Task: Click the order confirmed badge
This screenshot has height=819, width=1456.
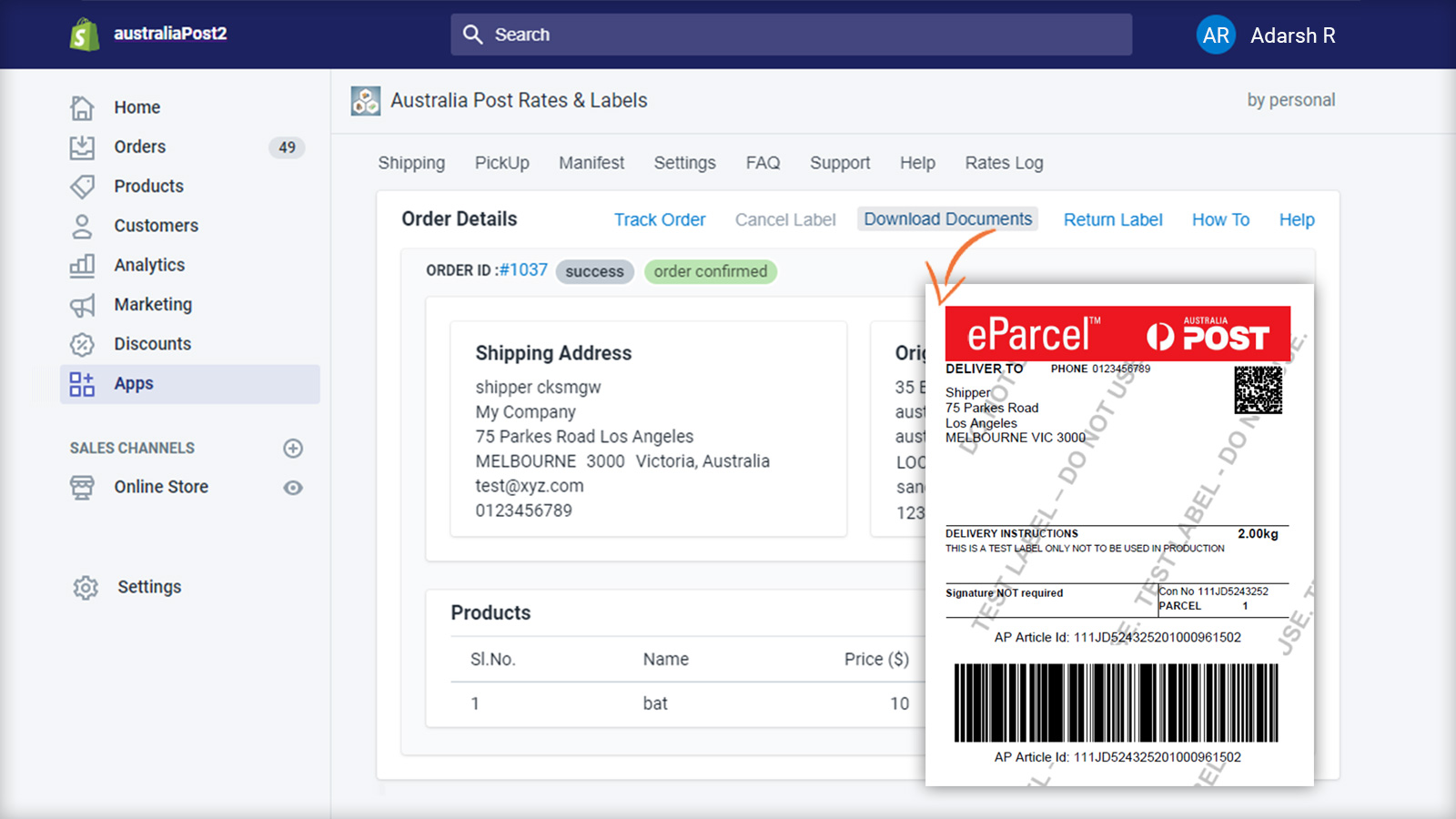Action: tap(710, 271)
